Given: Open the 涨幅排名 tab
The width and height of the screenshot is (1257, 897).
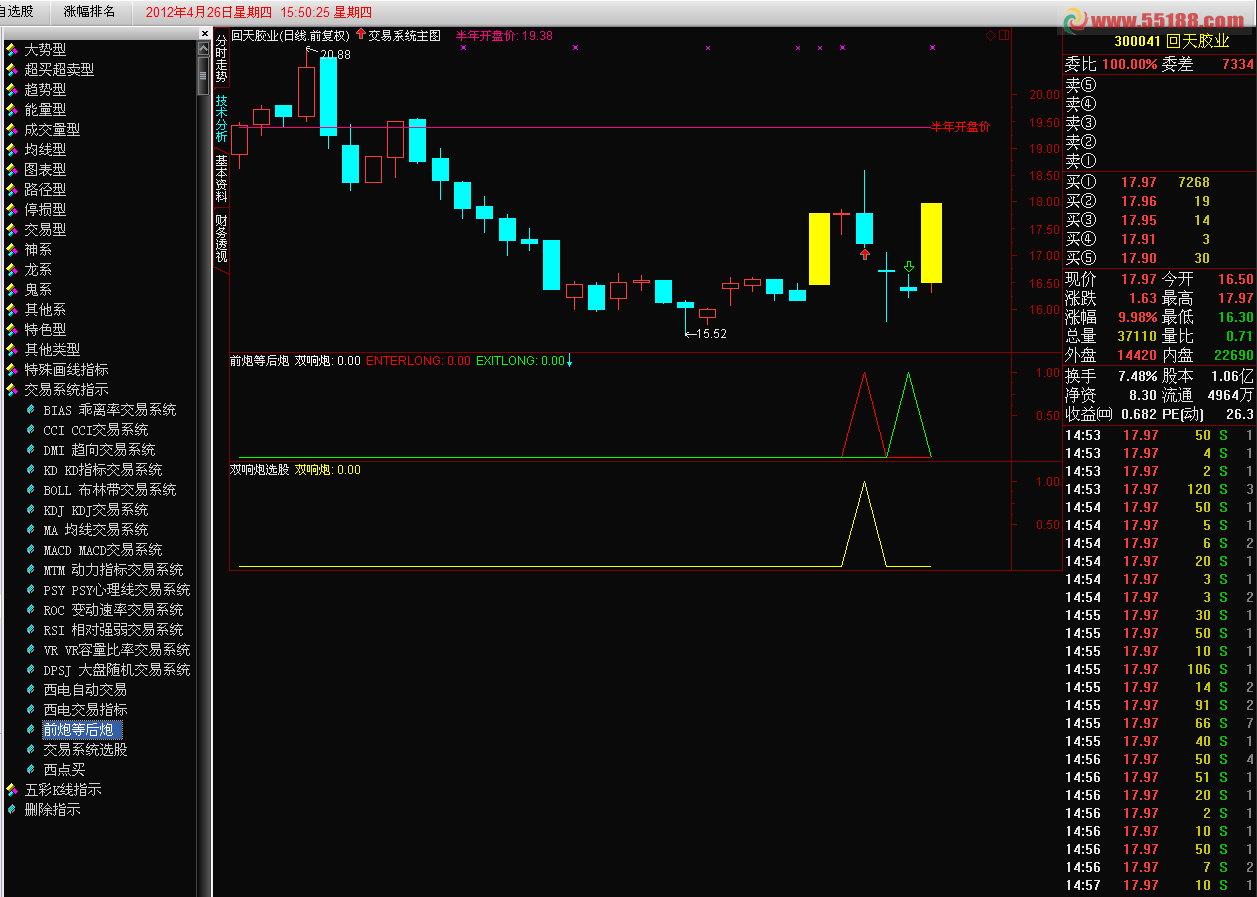Looking at the screenshot, I should tap(89, 12).
